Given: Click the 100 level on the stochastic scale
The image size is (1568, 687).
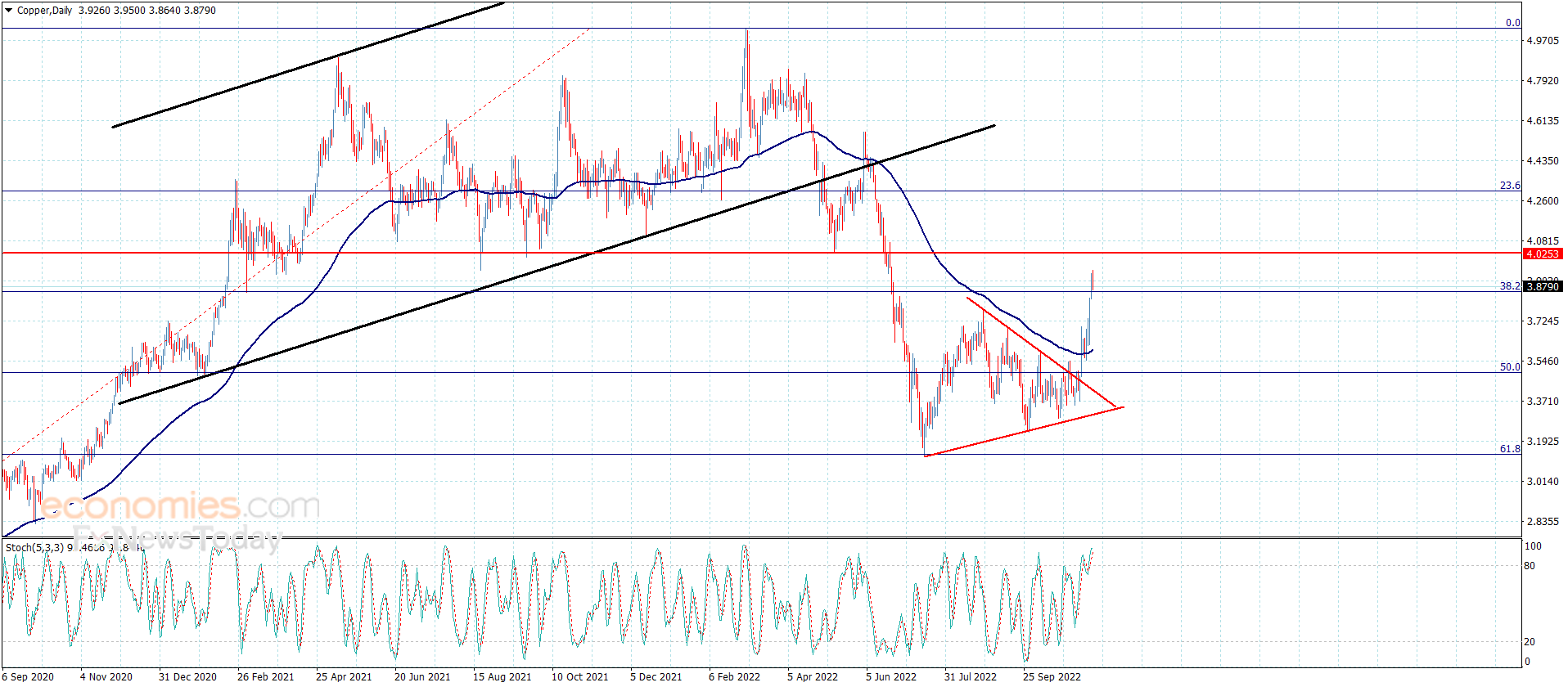Looking at the screenshot, I should coord(1533,546).
